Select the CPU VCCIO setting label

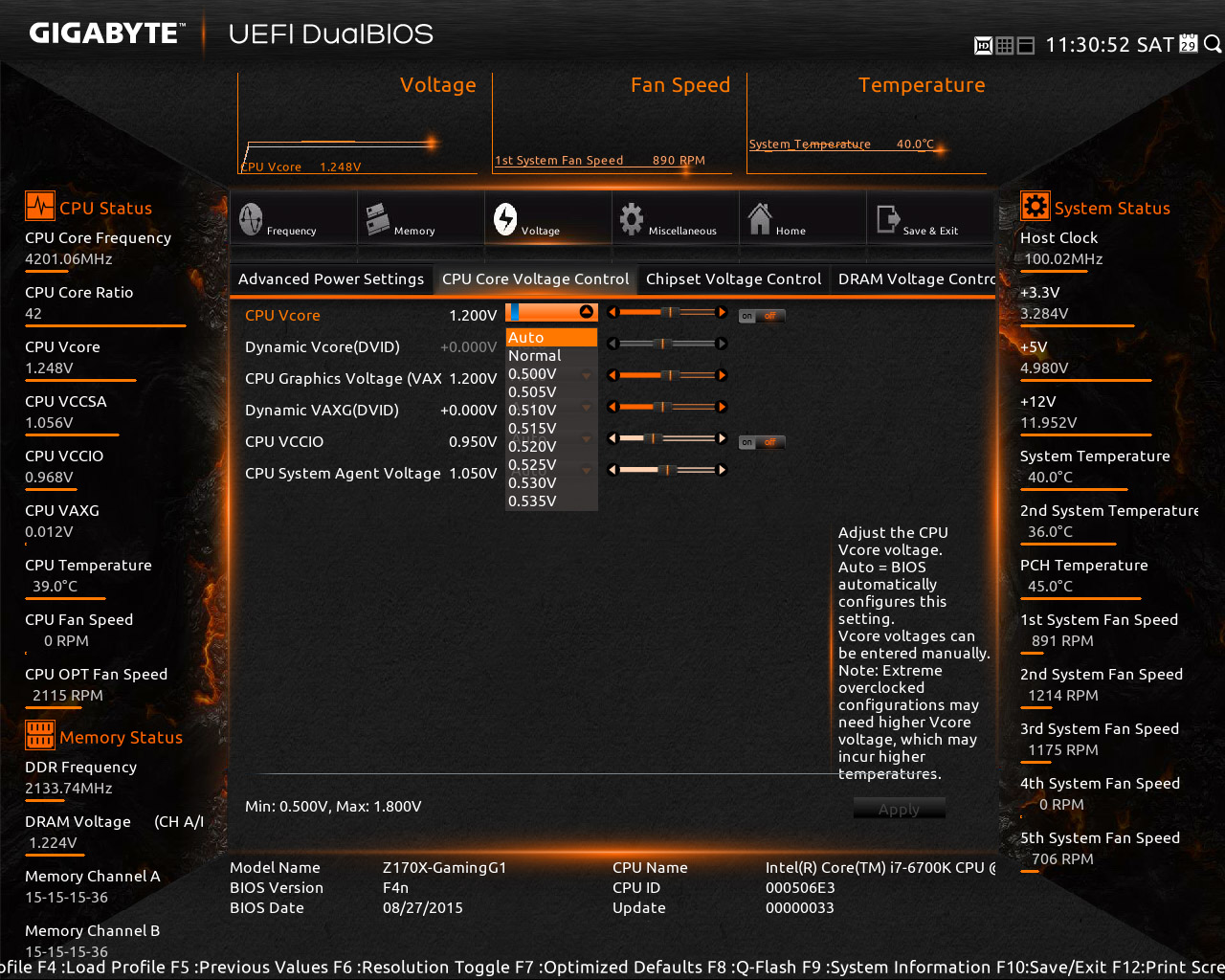(284, 441)
